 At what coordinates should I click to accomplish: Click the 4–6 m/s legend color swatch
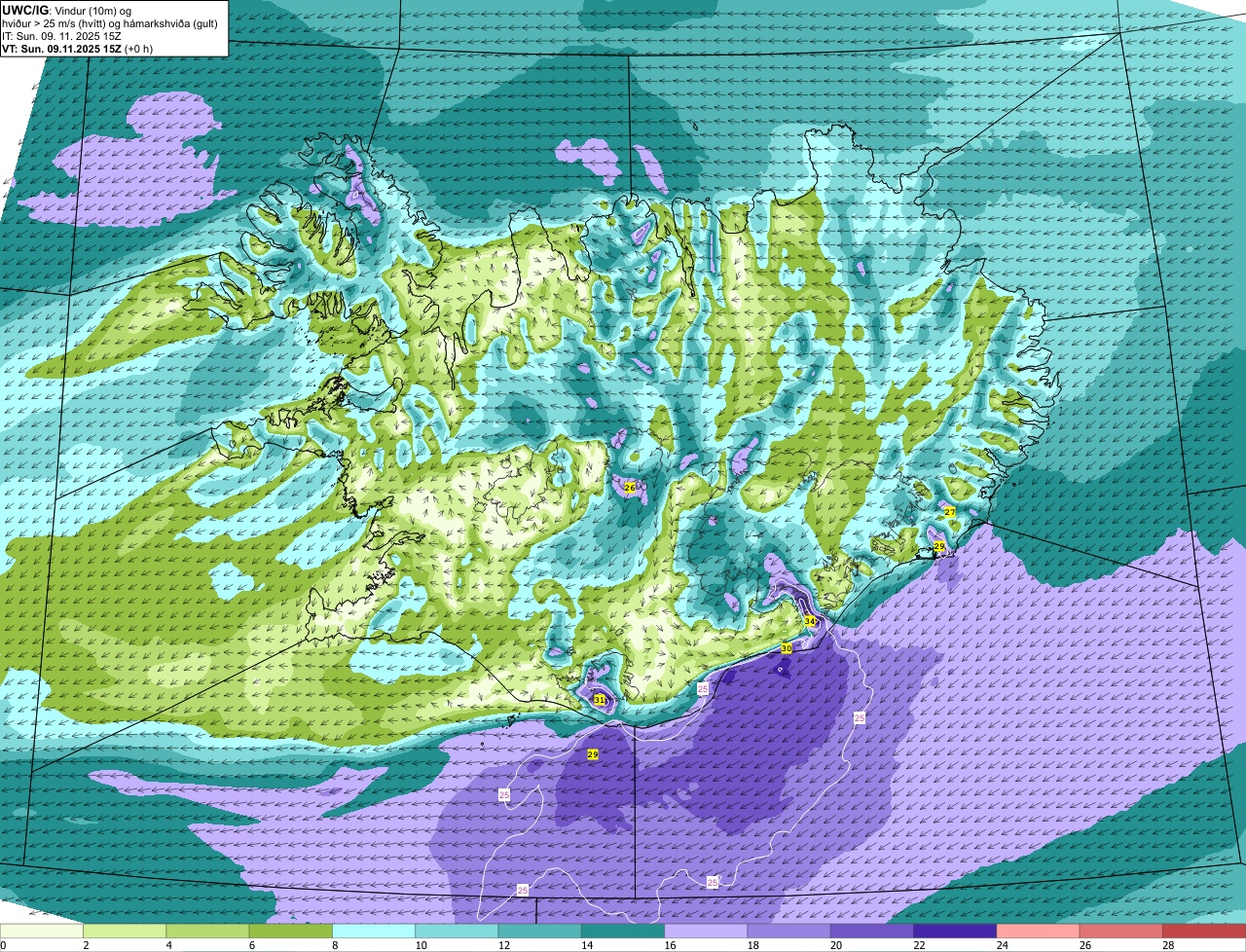[x=207, y=931]
